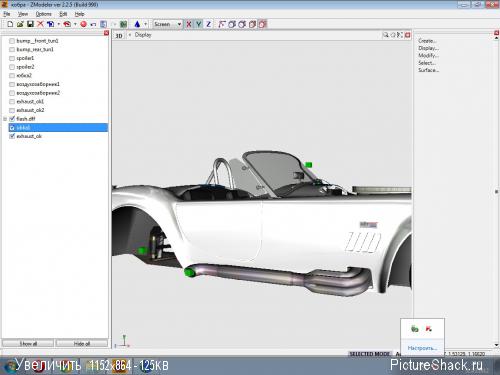The image size is (500, 375).
Task: Open the File menu
Action: [x=7, y=14]
